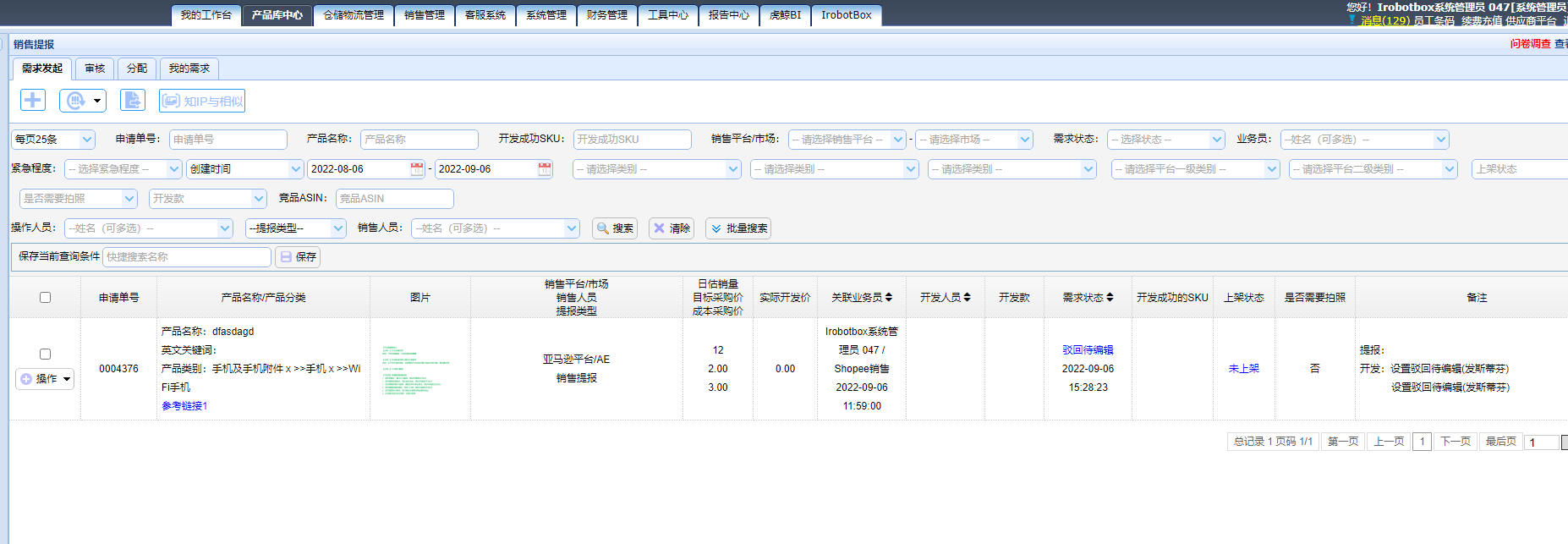
Task: Go to 第一页 in pagination
Action: [1343, 442]
